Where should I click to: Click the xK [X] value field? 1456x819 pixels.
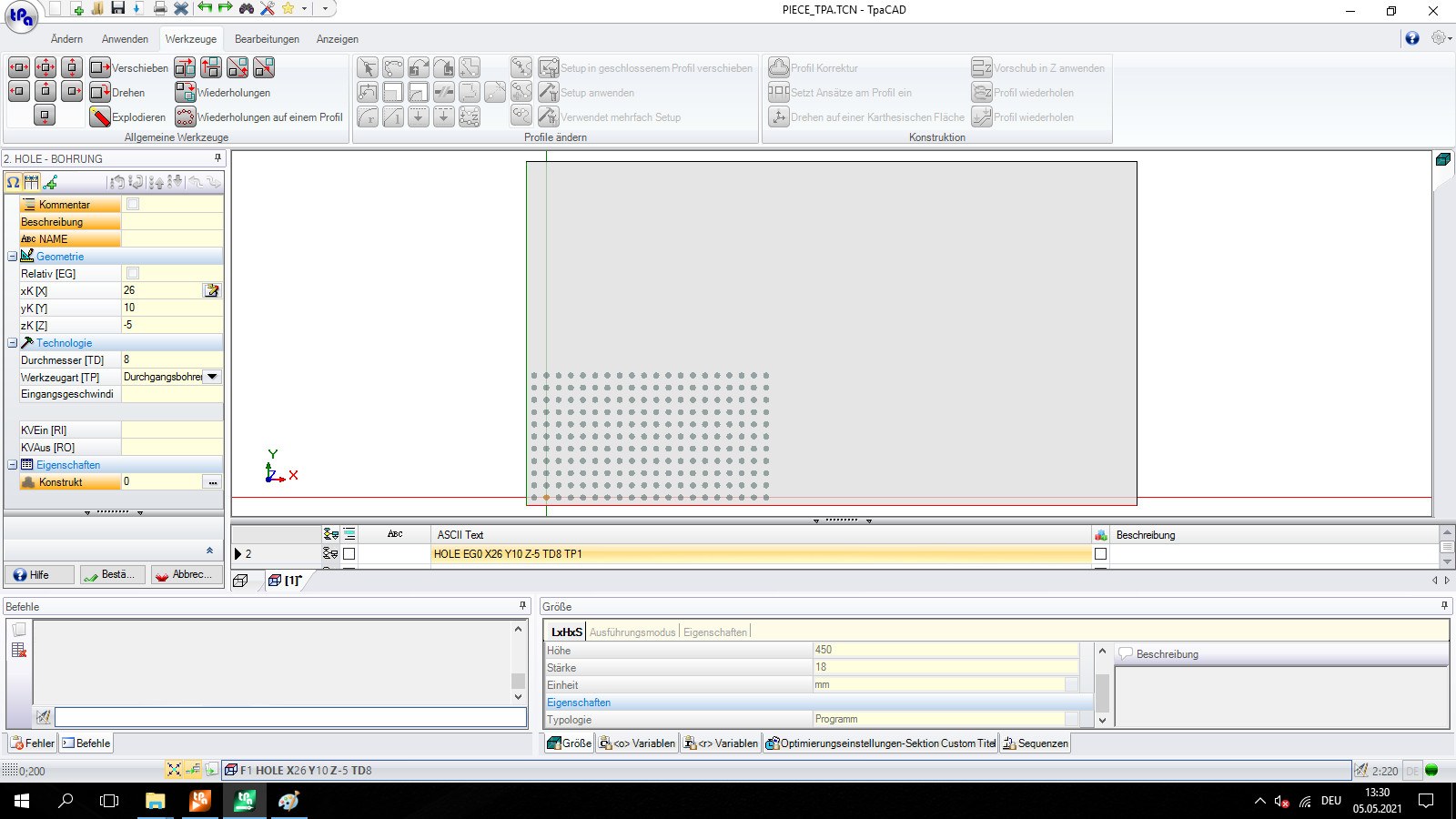coord(161,290)
